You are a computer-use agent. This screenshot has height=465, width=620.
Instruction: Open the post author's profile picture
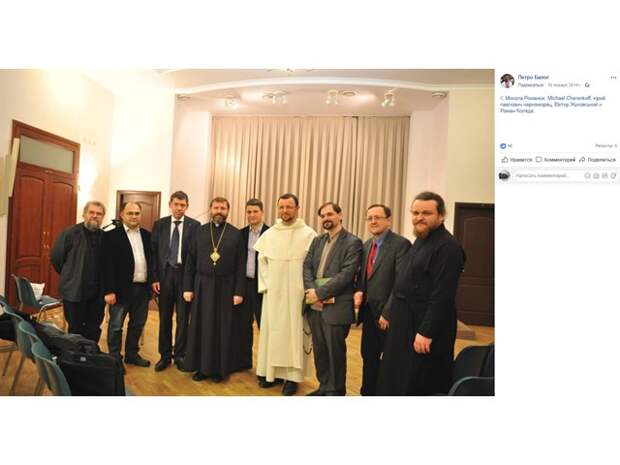[x=507, y=81]
